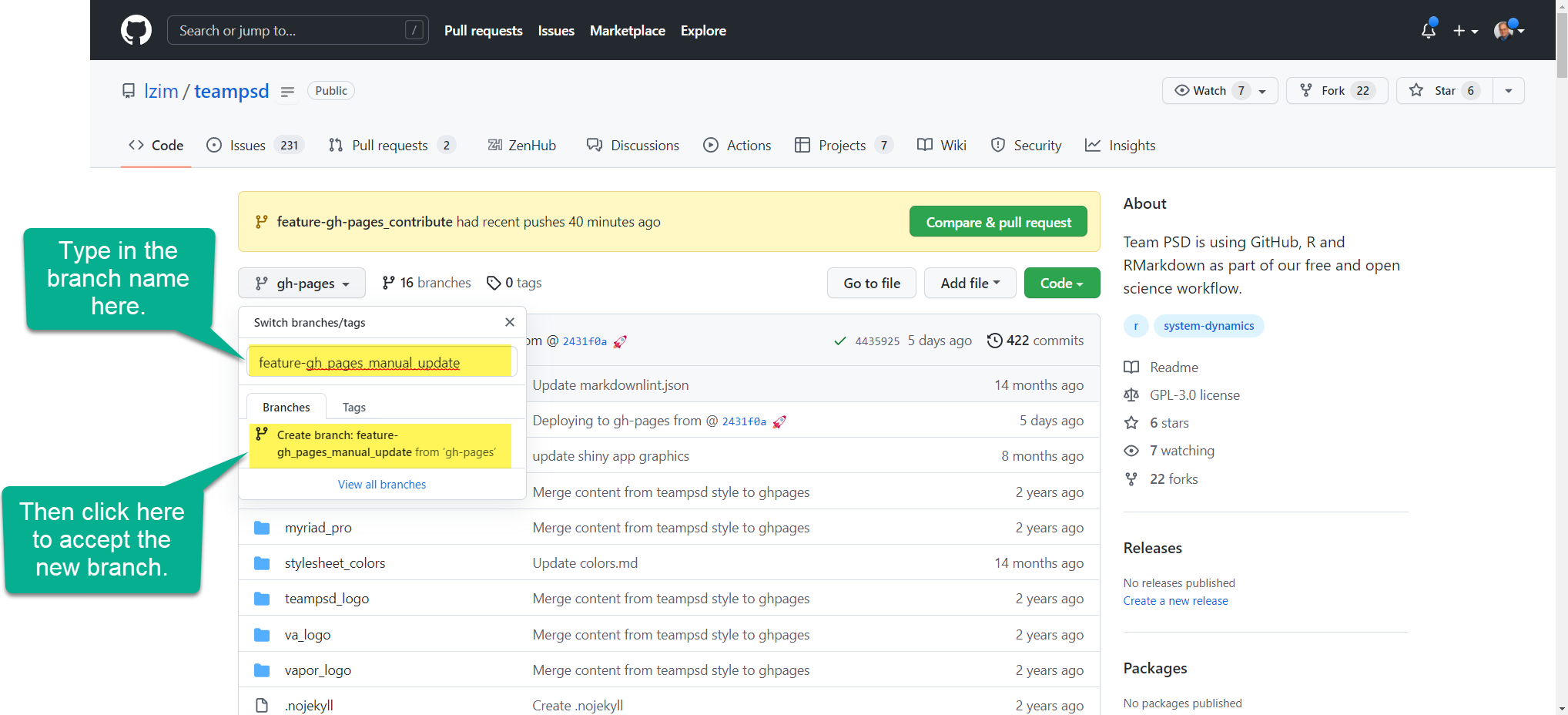This screenshot has height=715, width=1568.
Task: Open the va_logo folder
Action: click(x=307, y=635)
